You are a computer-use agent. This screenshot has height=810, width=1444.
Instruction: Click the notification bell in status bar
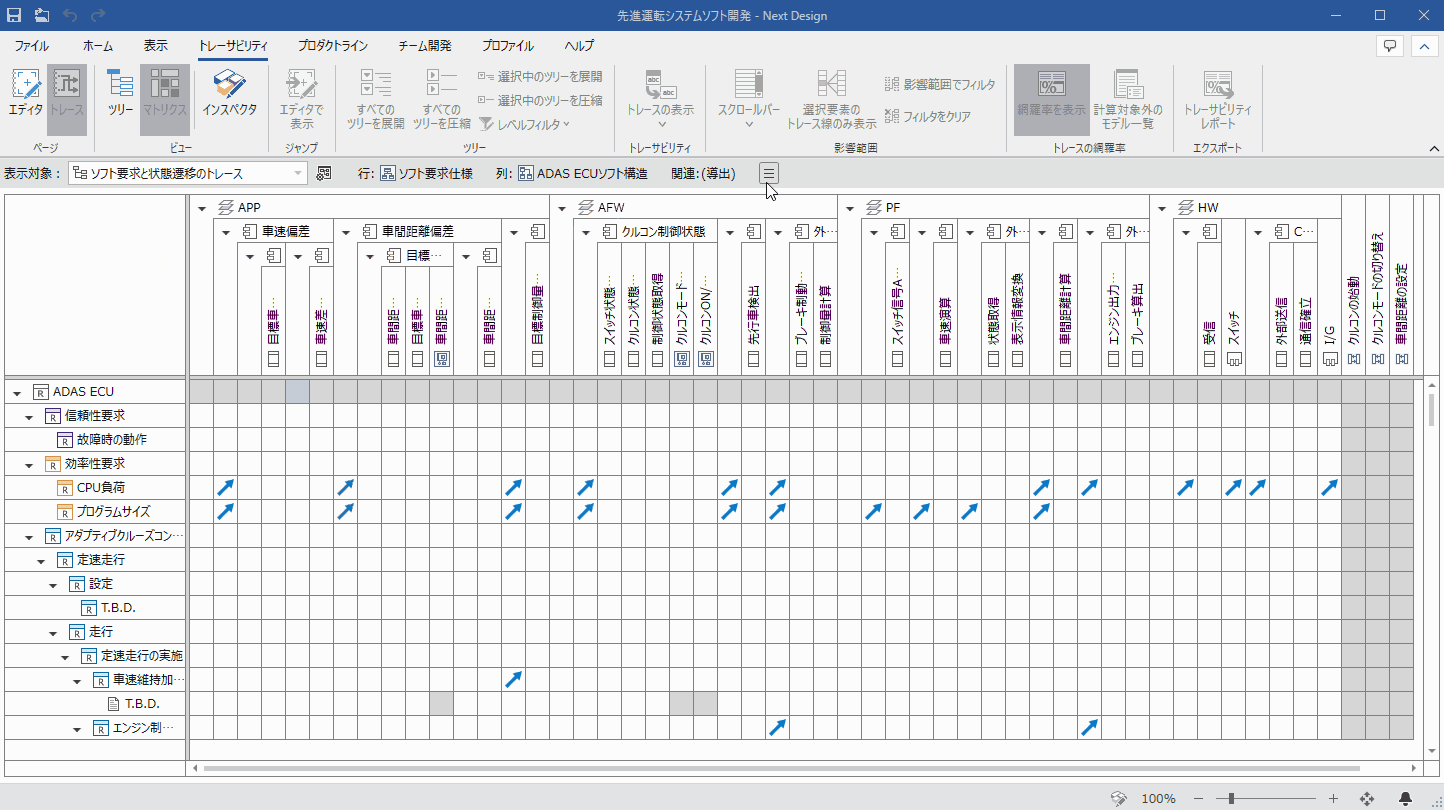1405,798
